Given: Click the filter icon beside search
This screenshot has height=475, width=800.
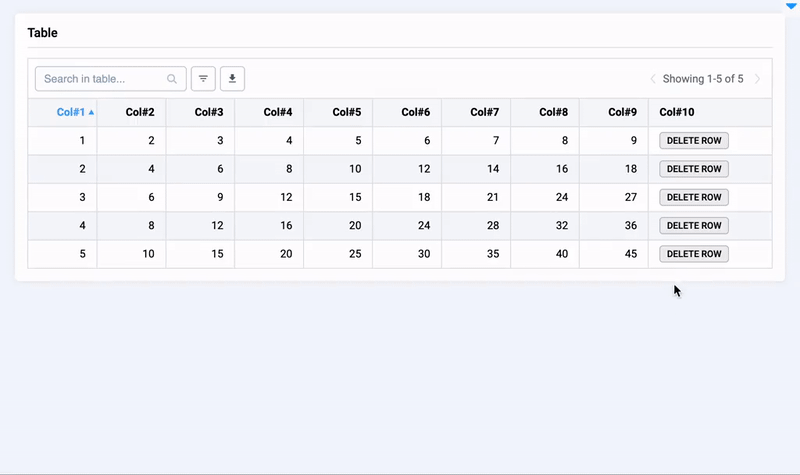Looking at the screenshot, I should (203, 79).
